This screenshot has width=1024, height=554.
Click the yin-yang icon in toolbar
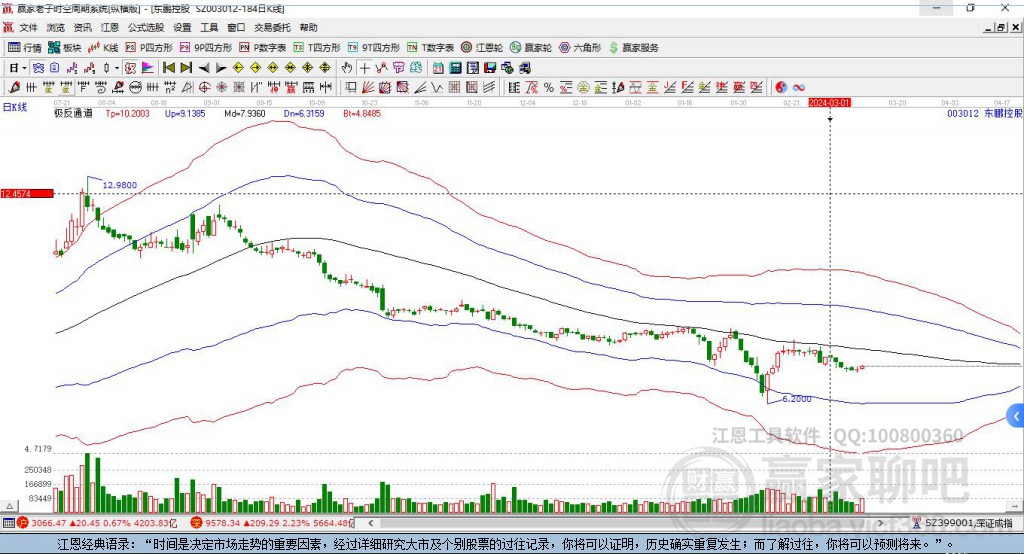pos(781,87)
